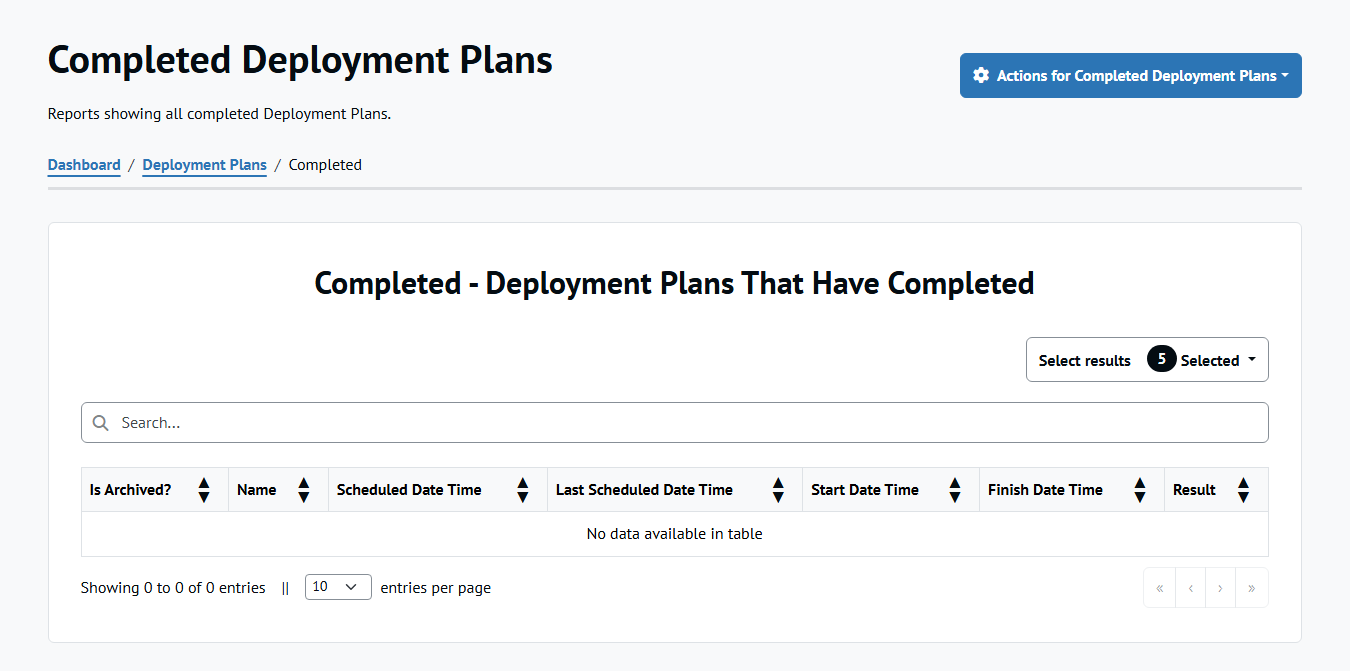The image size is (1350, 671).
Task: Click the magnifying glass search icon
Action: tap(100, 423)
